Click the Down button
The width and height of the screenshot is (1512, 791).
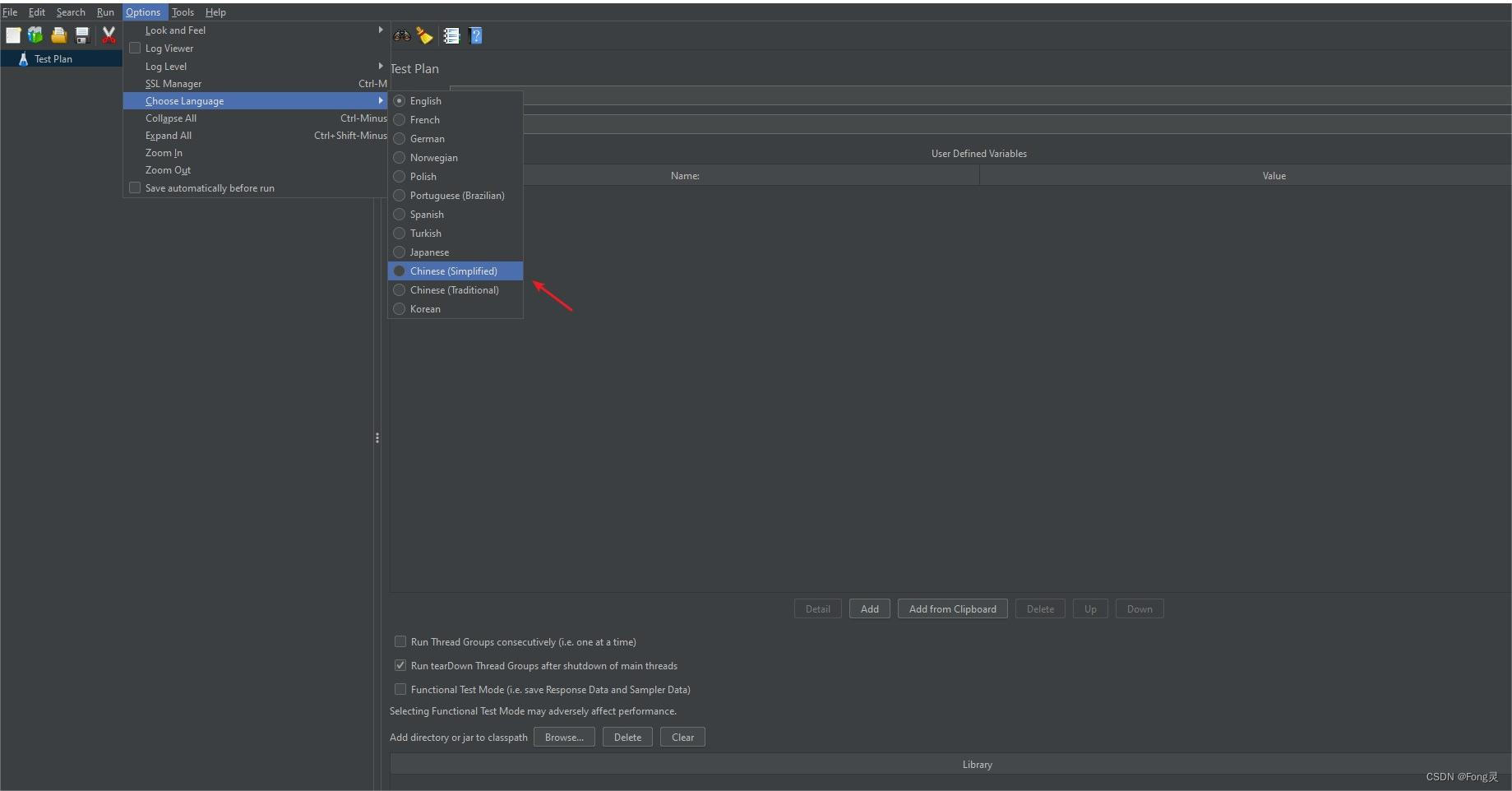point(1140,609)
